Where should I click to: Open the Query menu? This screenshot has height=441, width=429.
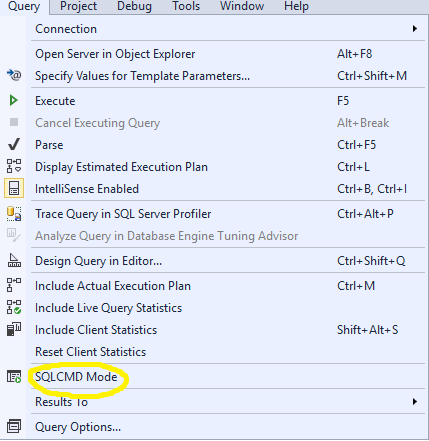24,6
